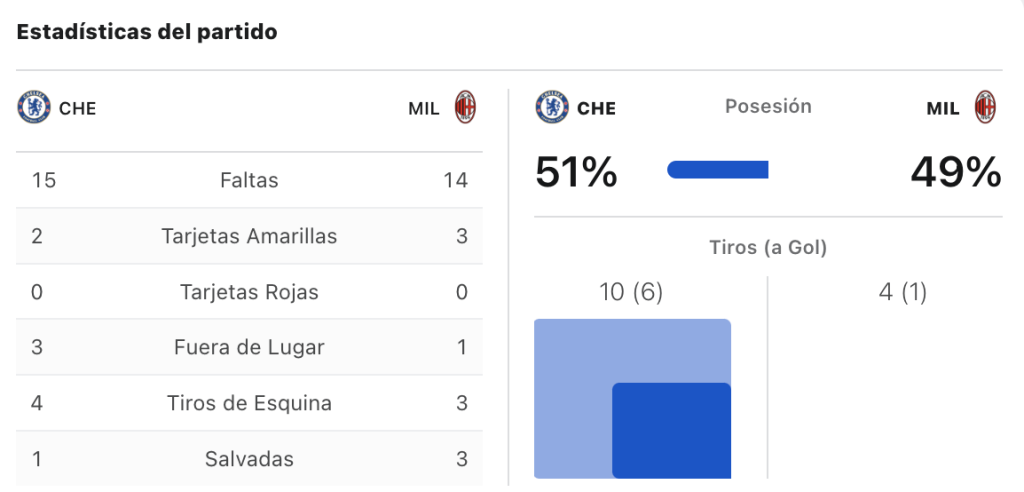Click the AC Milan crest in possession panel
Screen dimensions: 1024x492
click(x=985, y=107)
